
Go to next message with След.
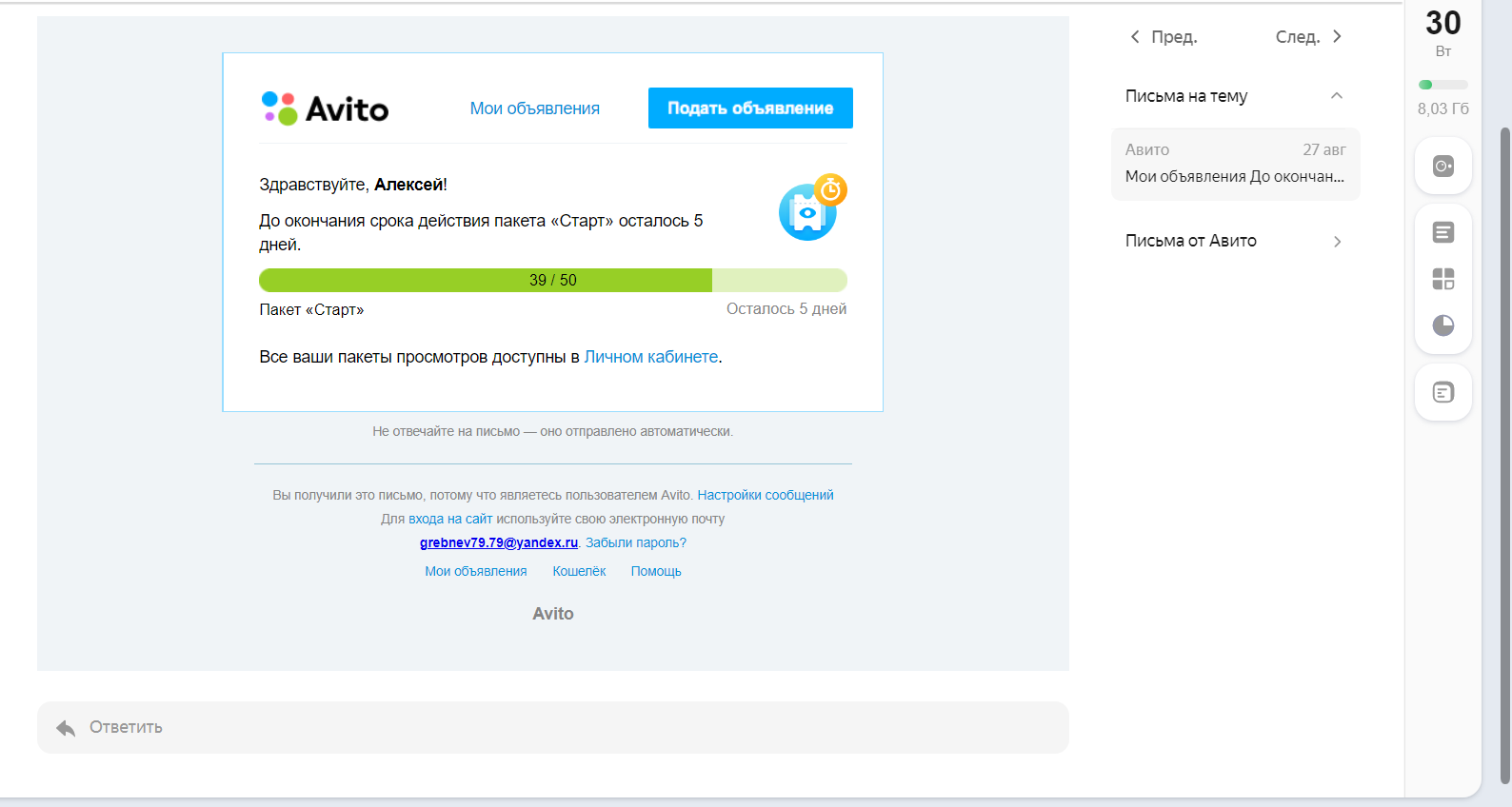1309,37
